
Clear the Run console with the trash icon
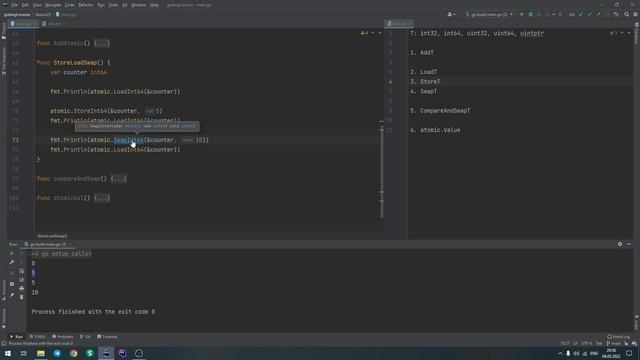(x=22, y=297)
